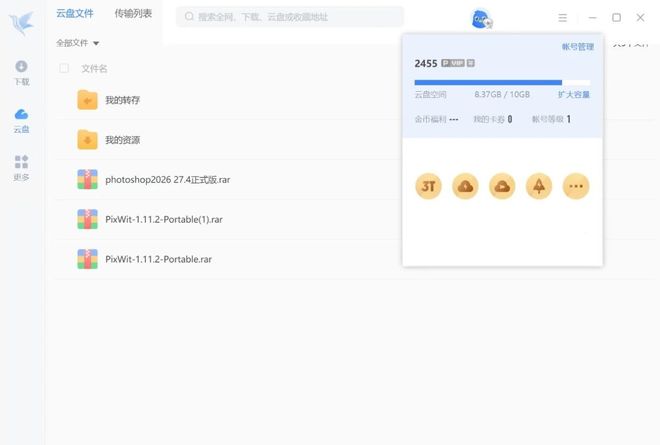Screen dimensions: 660x445
Task: Click the 文件名 column header
Action: [94, 69]
